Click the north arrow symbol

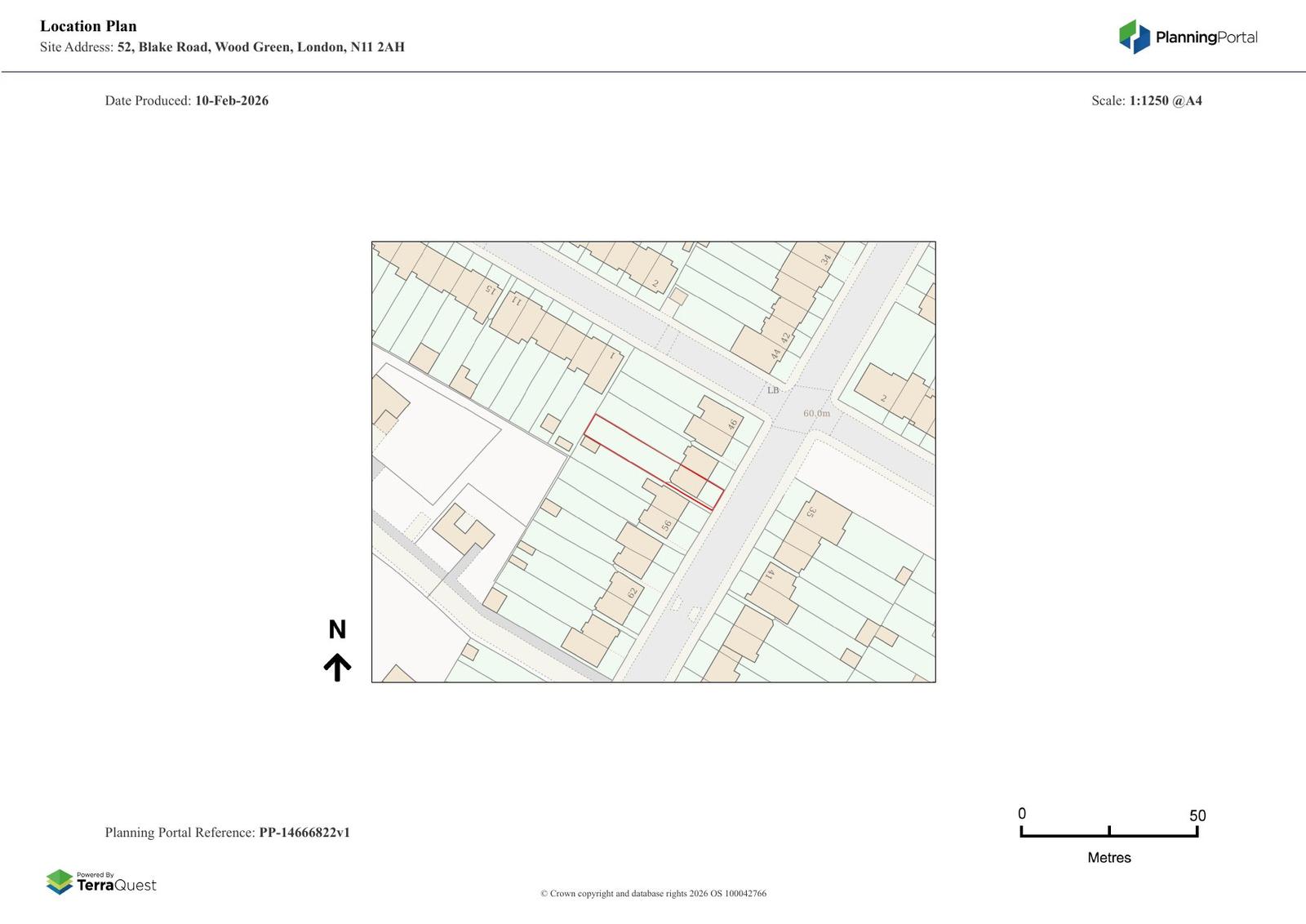coord(337,667)
